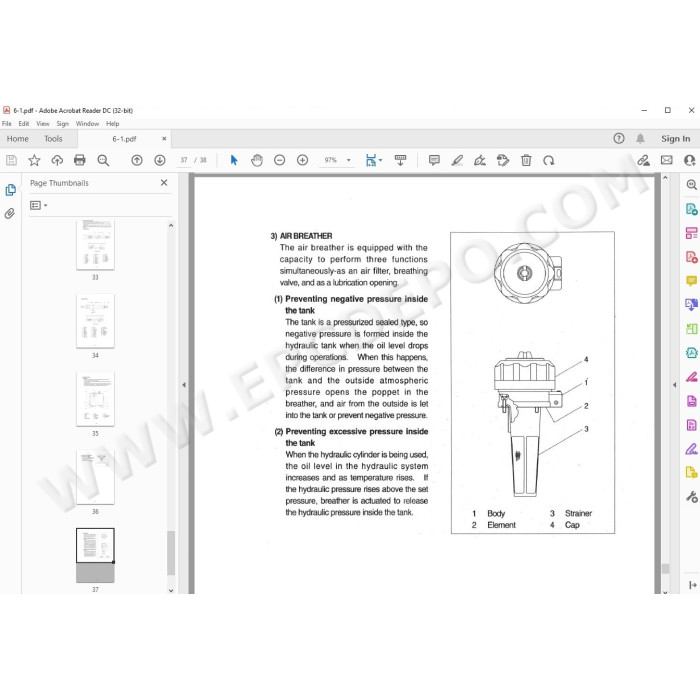
Task: Click the document scroll up arrow
Action: [x=665, y=178]
